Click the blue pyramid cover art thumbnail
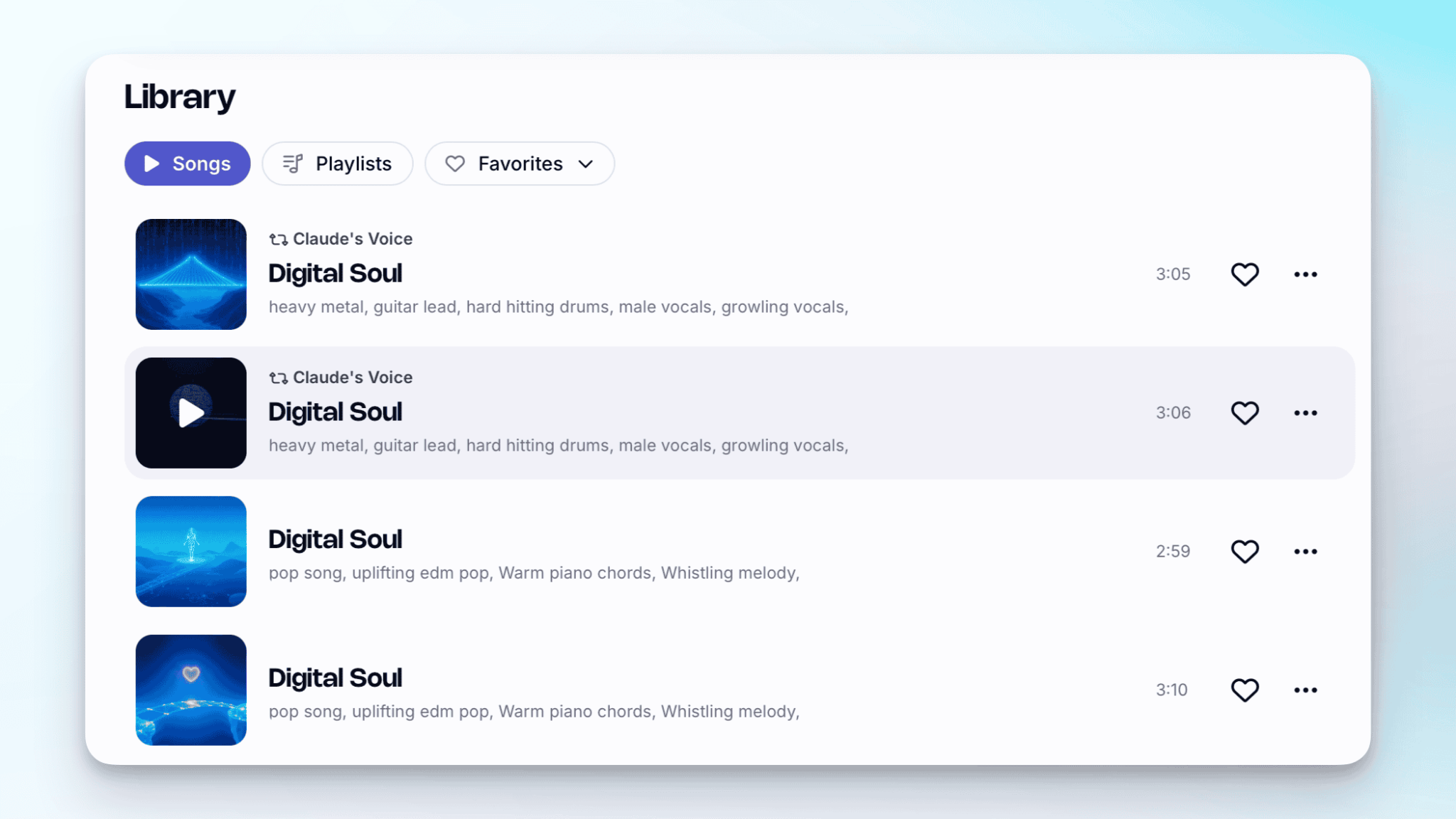Screen dimensions: 1456x819 [191, 274]
